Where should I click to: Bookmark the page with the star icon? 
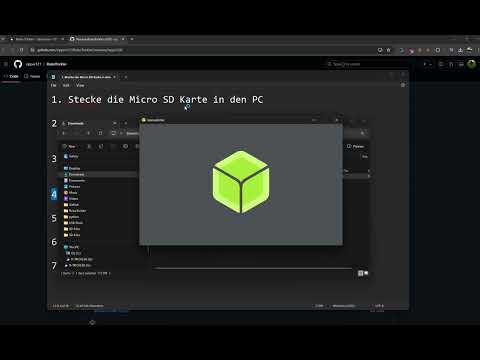point(388,50)
